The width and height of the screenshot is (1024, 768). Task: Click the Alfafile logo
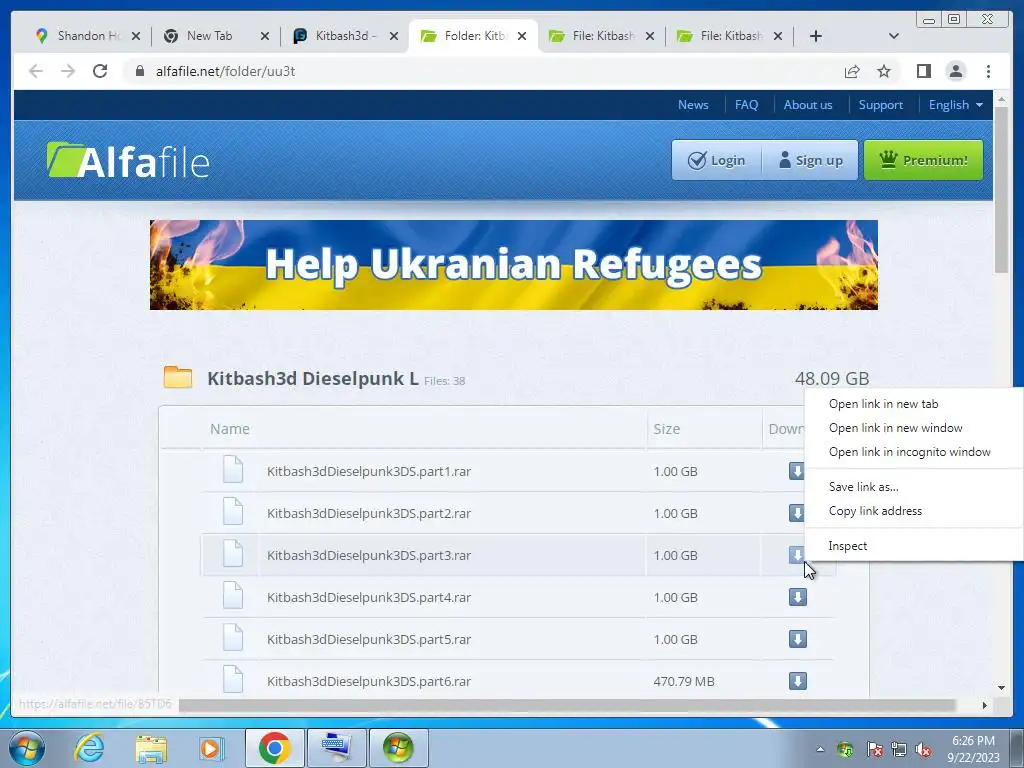point(128,160)
